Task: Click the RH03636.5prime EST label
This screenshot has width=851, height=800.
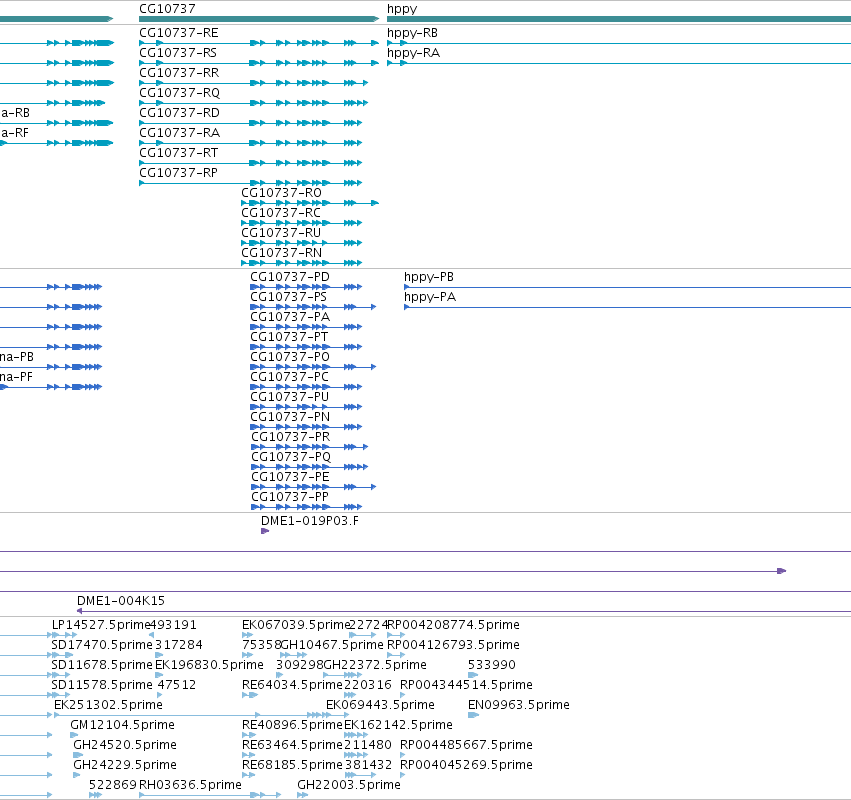Action: (190, 785)
